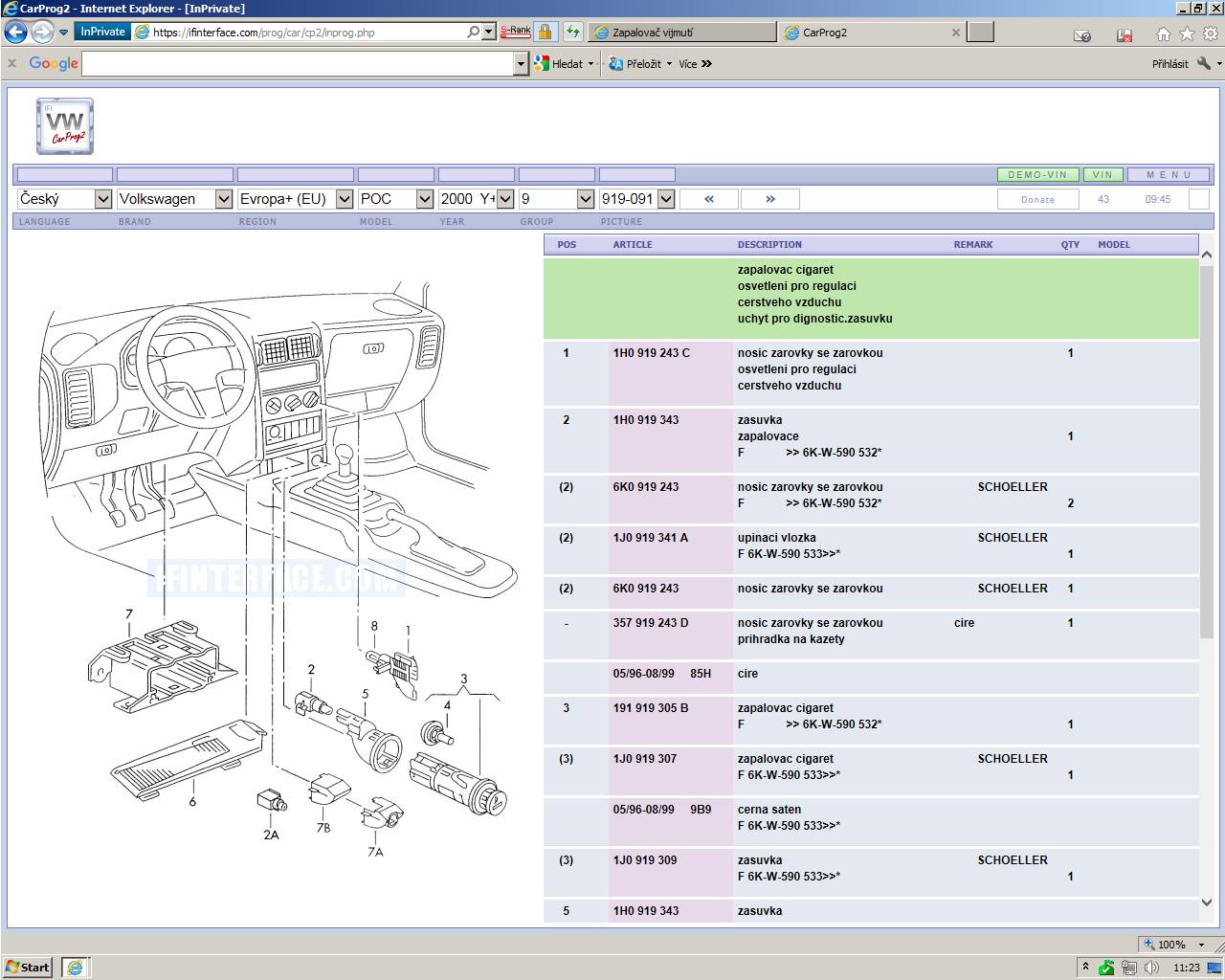Screen dimensions: 1225x980
Task: Show more Google toolbar items via Více
Action: [695, 64]
